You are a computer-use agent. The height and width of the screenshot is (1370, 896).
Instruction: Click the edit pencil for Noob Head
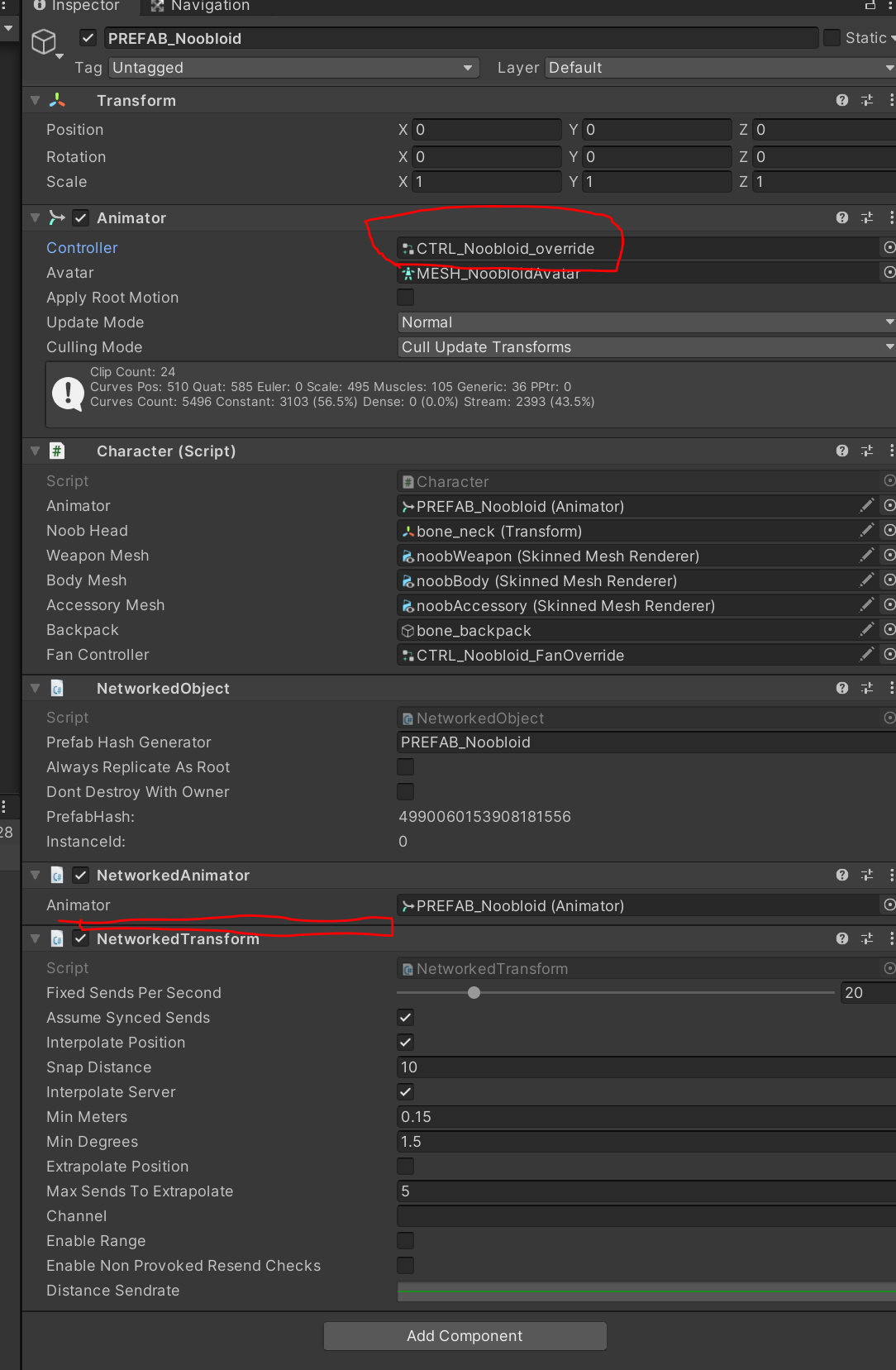pos(866,530)
